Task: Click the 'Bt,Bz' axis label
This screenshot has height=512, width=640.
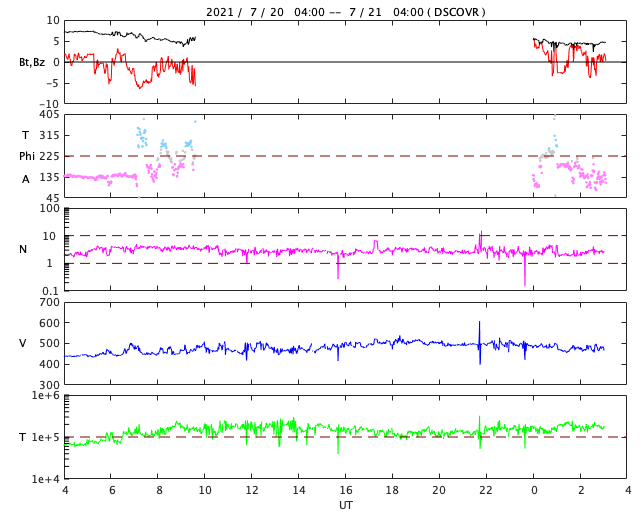Action: click(32, 62)
